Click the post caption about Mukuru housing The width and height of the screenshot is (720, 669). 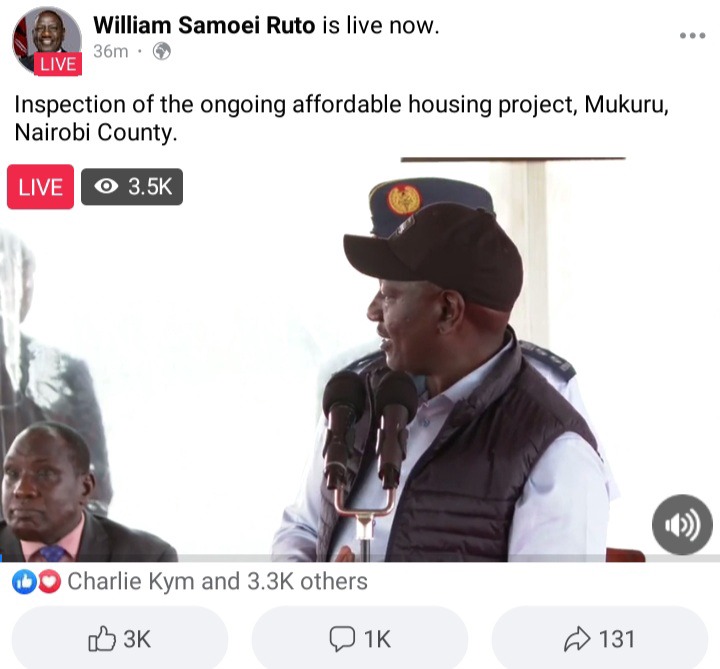[342, 118]
